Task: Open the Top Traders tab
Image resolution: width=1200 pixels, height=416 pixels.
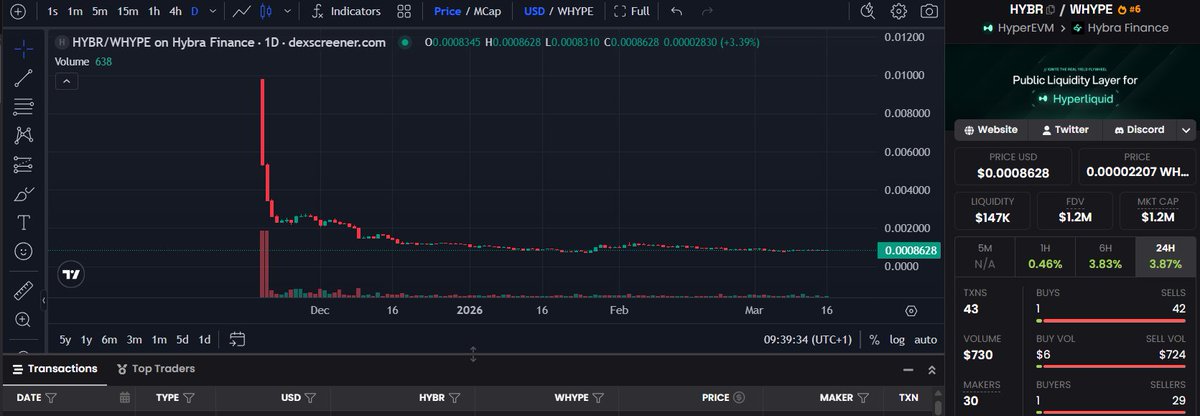Action: click(156, 369)
